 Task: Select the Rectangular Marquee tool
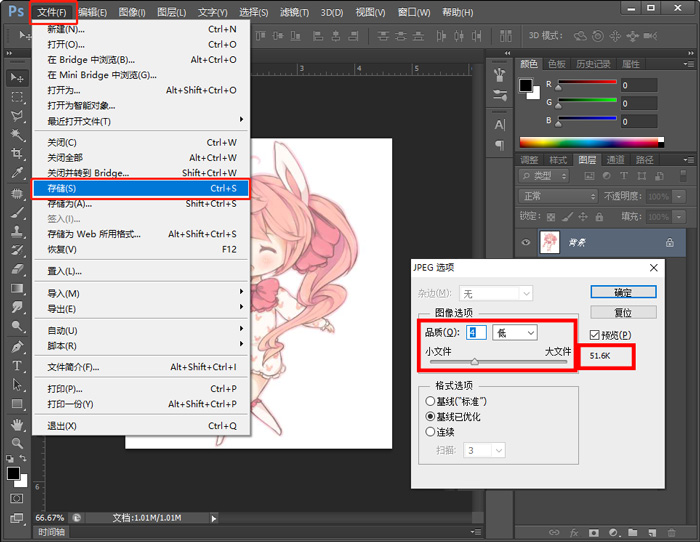(x=17, y=97)
